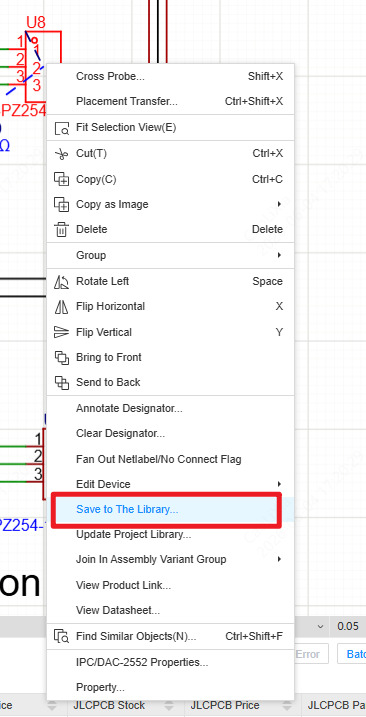Choose Update Project Library
The width and height of the screenshot is (366, 717).
click(x=170, y=534)
